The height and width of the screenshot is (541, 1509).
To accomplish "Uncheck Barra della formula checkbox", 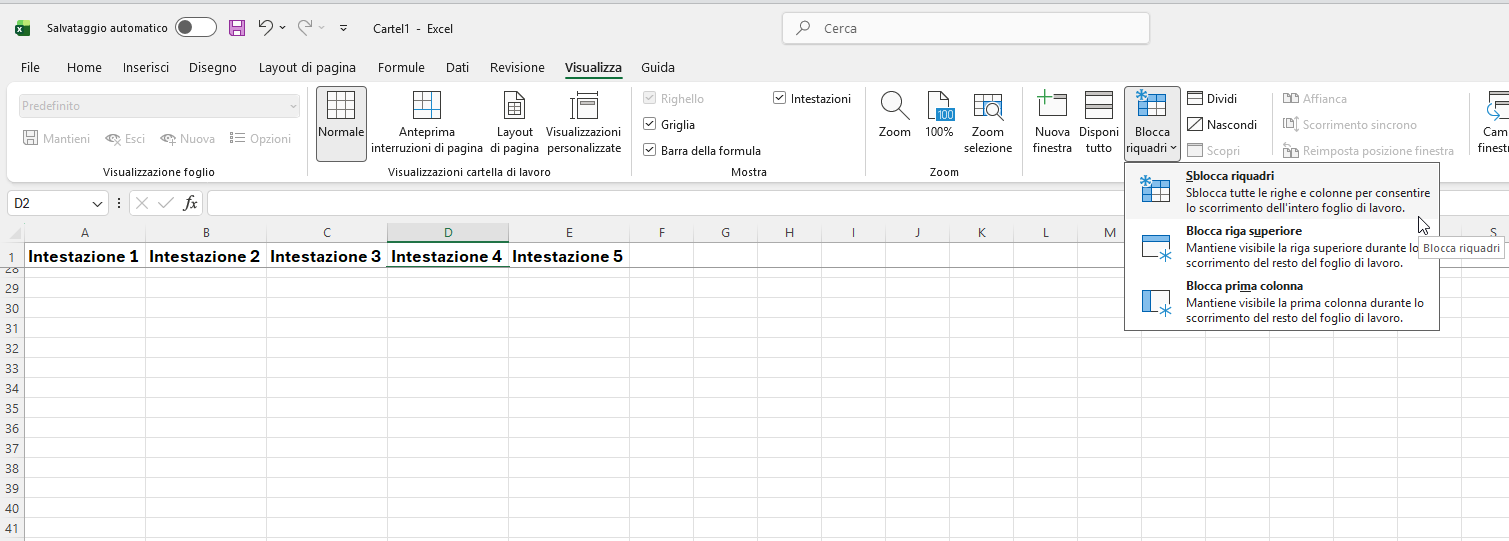I will pos(650,151).
